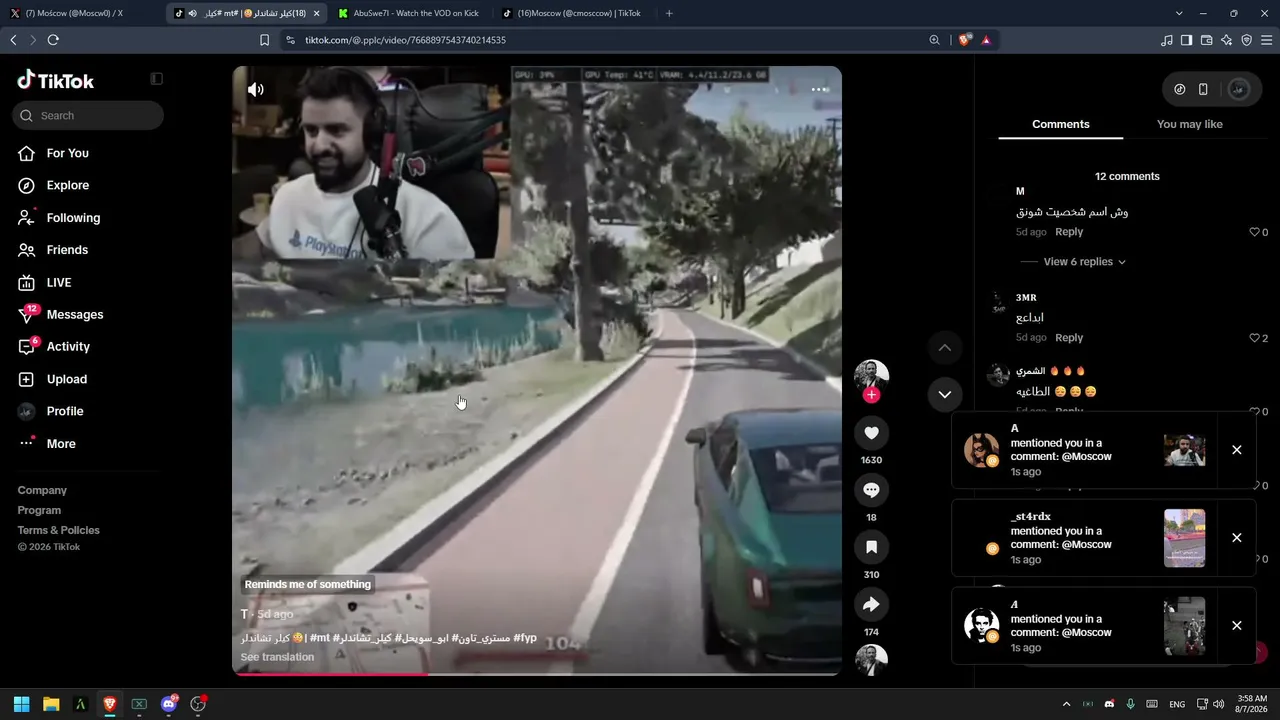
Task: Open a new browser tab
Action: [x=669, y=13]
